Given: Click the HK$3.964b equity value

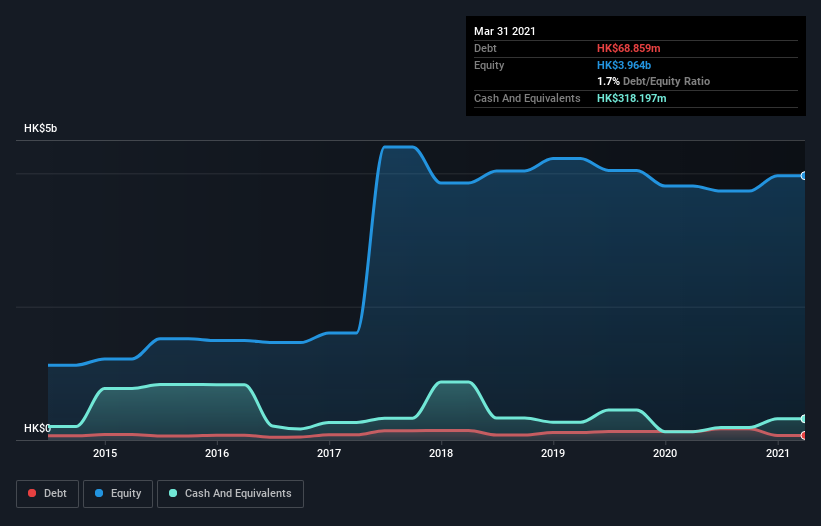Looking at the screenshot, I should coord(624,65).
